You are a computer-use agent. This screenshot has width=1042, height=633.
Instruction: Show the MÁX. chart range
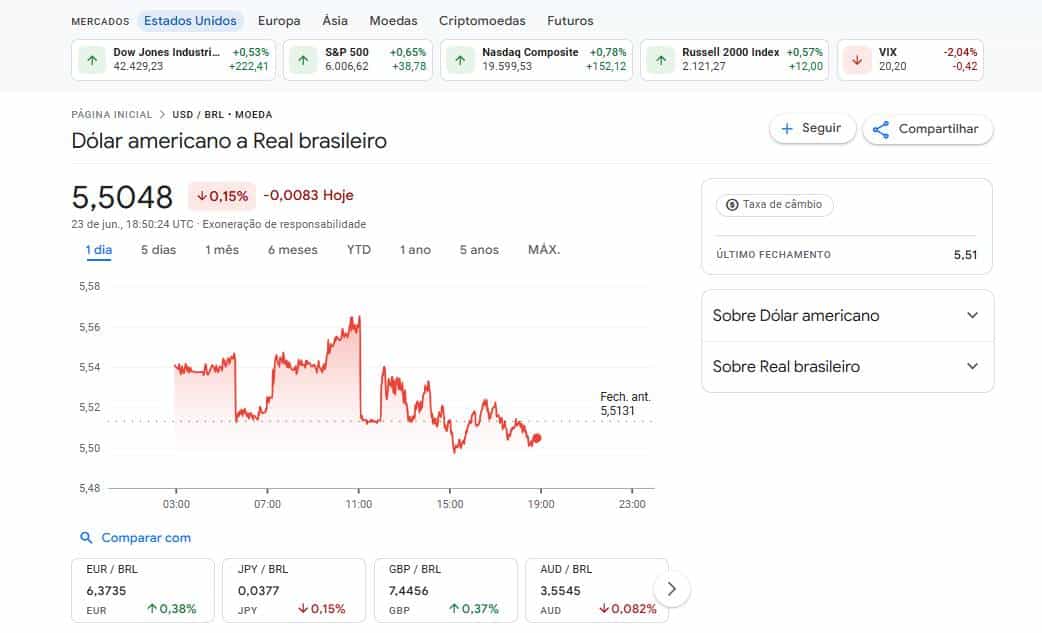coord(544,249)
